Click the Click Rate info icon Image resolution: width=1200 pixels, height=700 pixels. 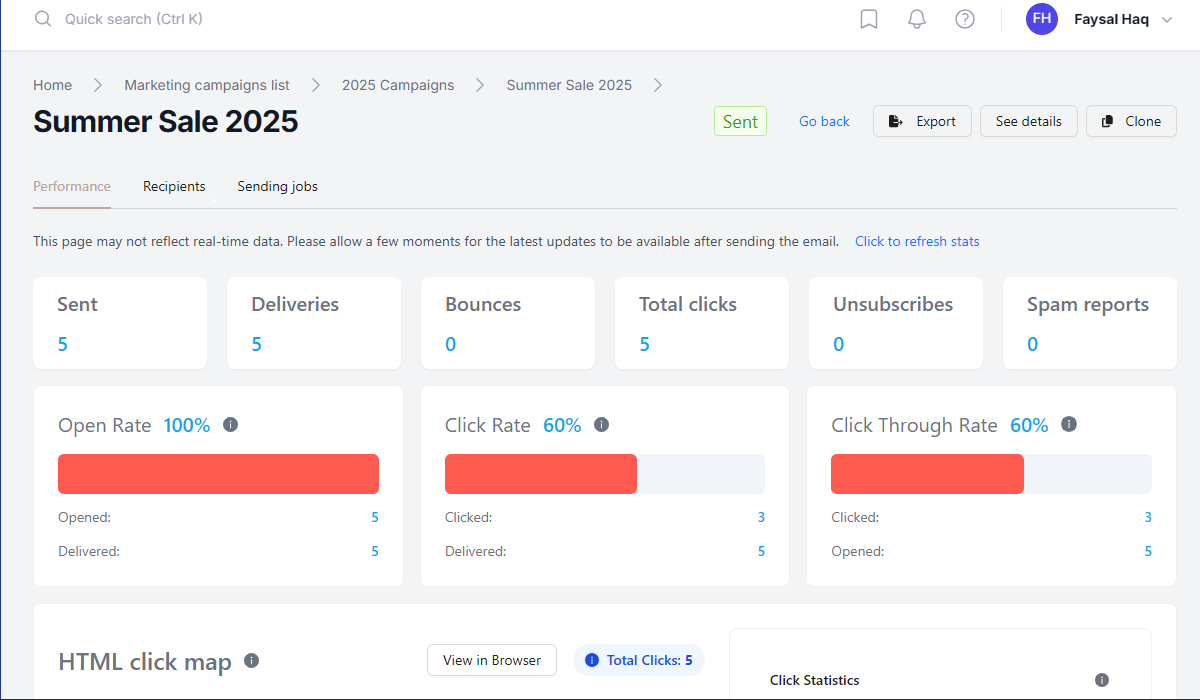(601, 424)
